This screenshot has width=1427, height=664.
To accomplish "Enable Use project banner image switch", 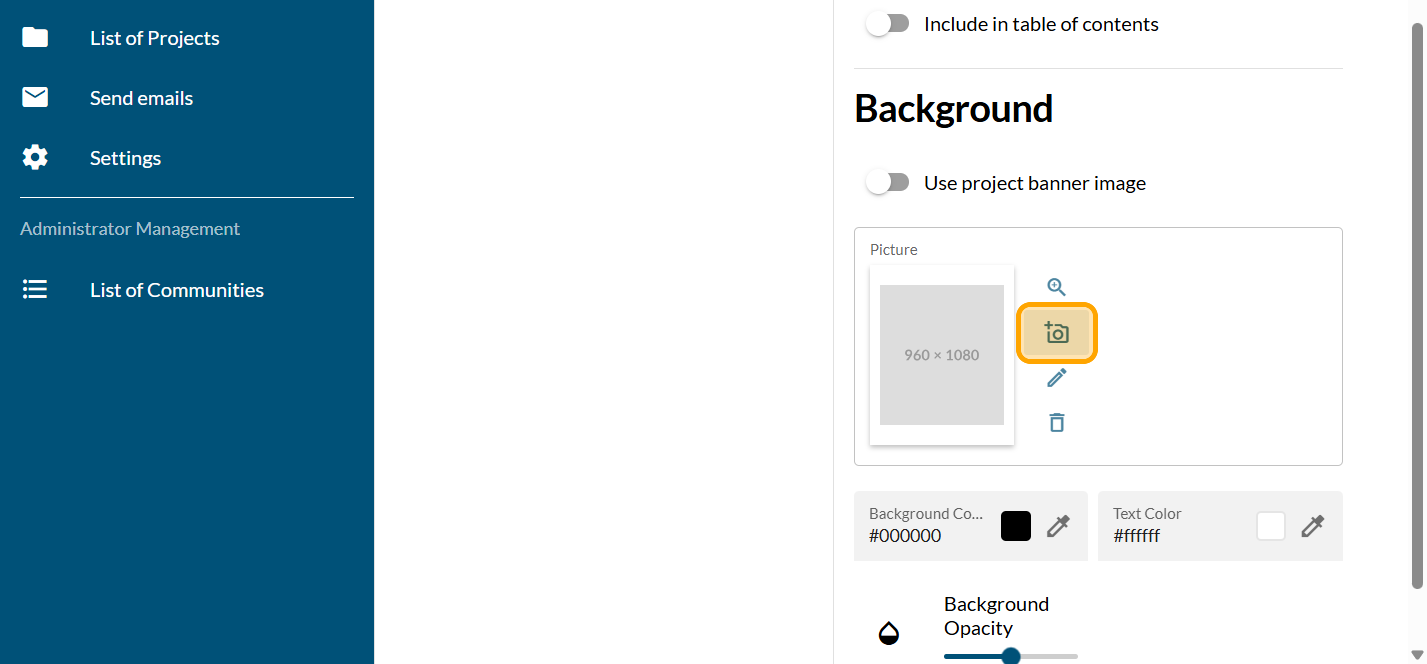I will tap(888, 183).
